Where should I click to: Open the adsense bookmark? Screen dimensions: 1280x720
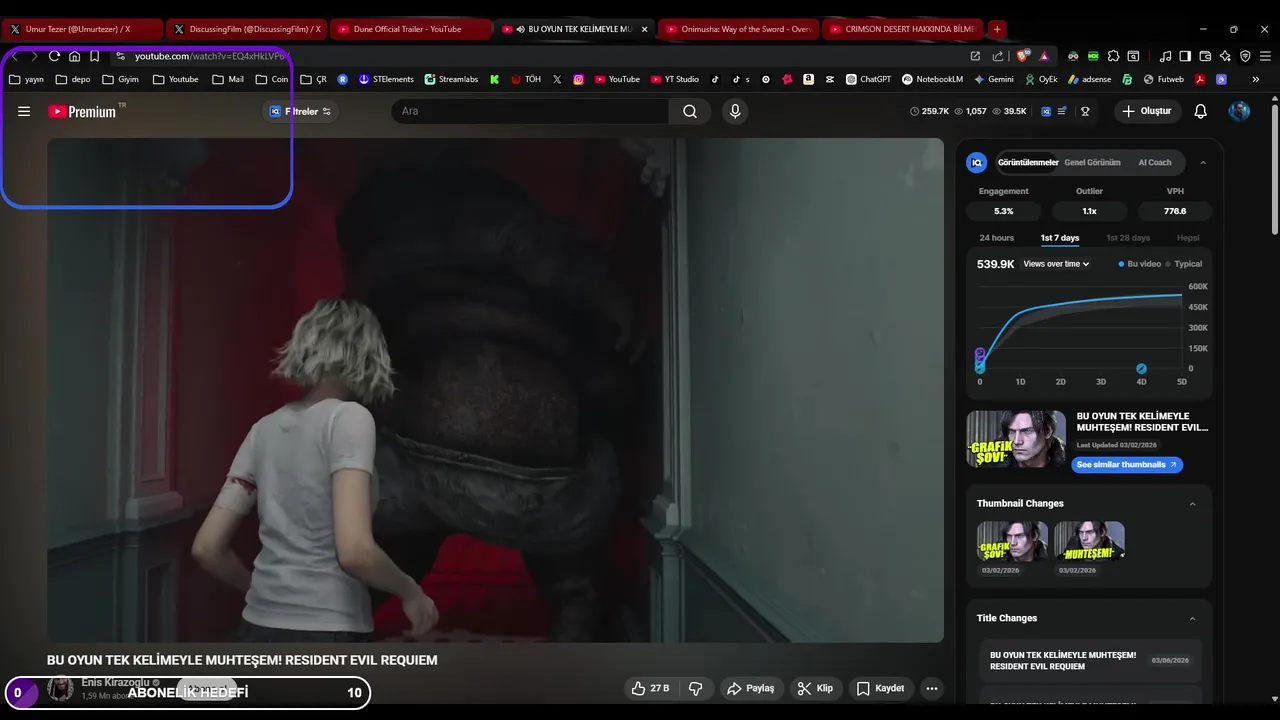pos(1090,79)
